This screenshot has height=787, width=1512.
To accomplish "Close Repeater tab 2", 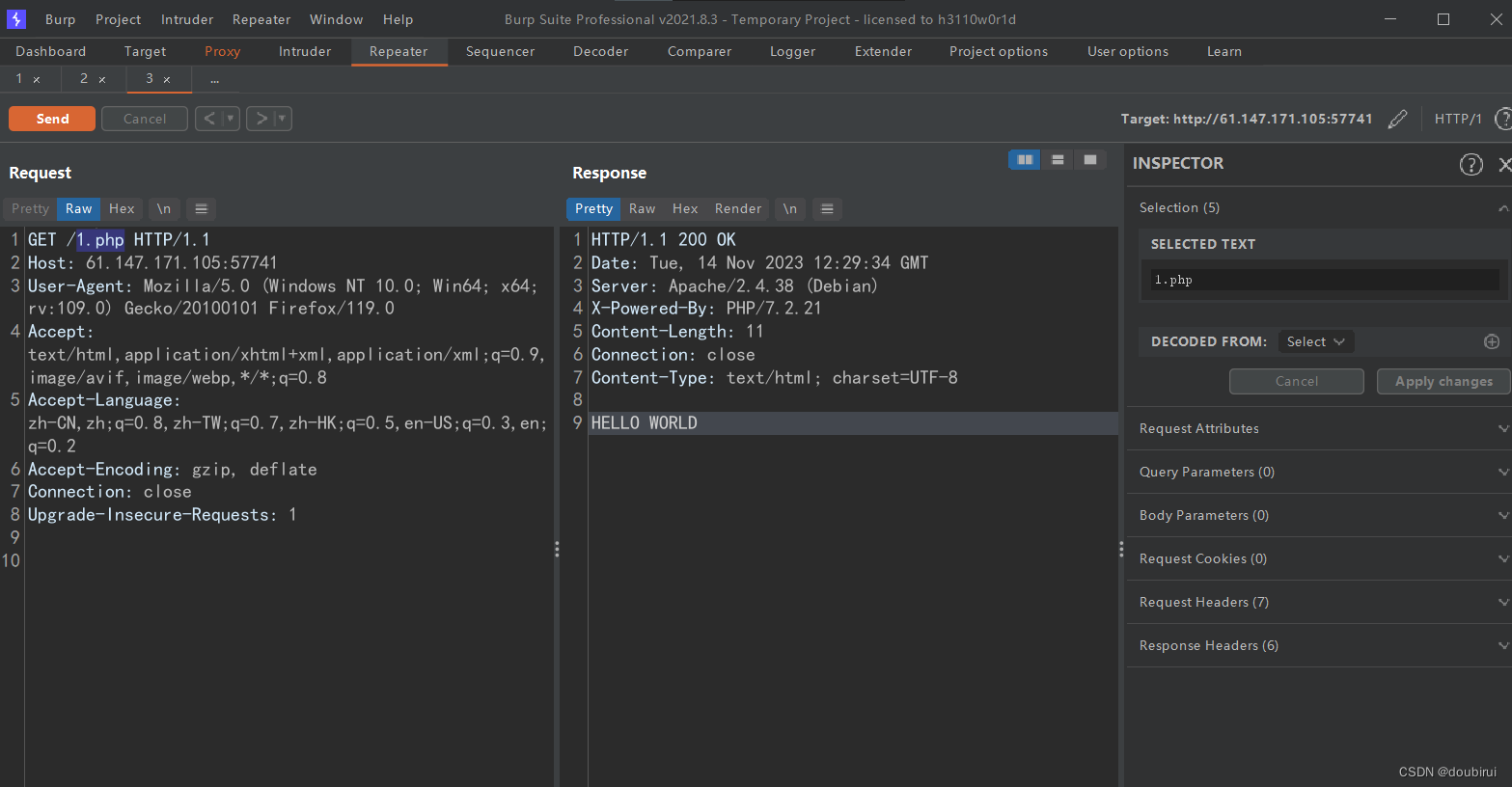I will click(101, 79).
